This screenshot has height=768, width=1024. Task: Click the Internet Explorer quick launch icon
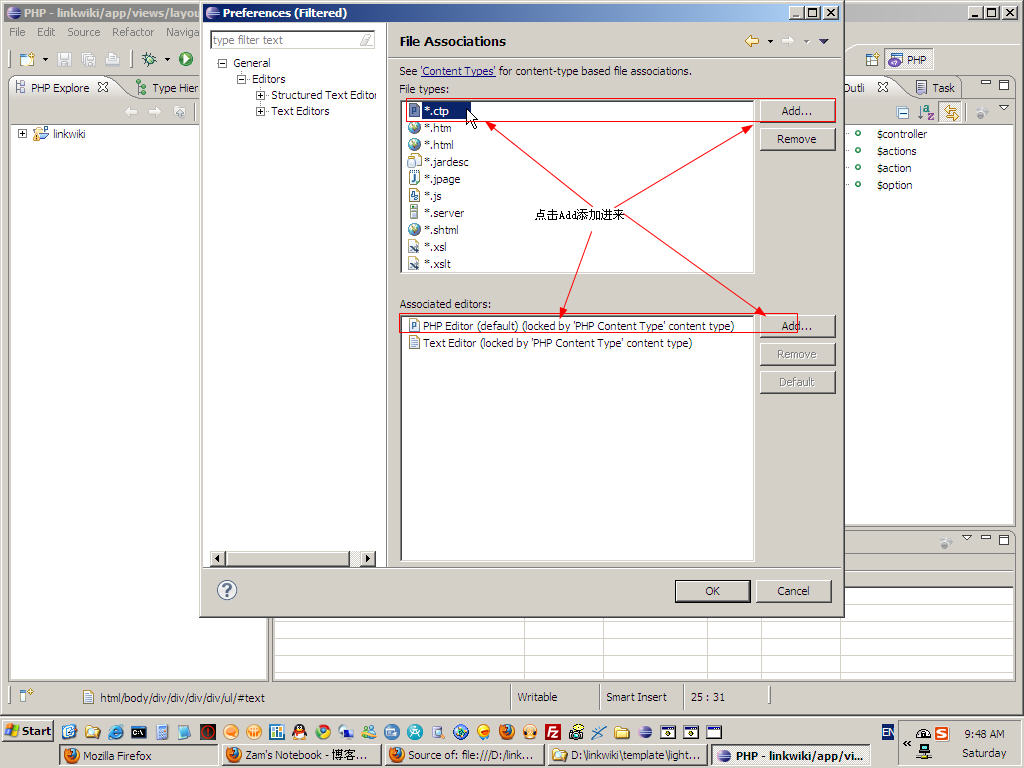(x=116, y=732)
